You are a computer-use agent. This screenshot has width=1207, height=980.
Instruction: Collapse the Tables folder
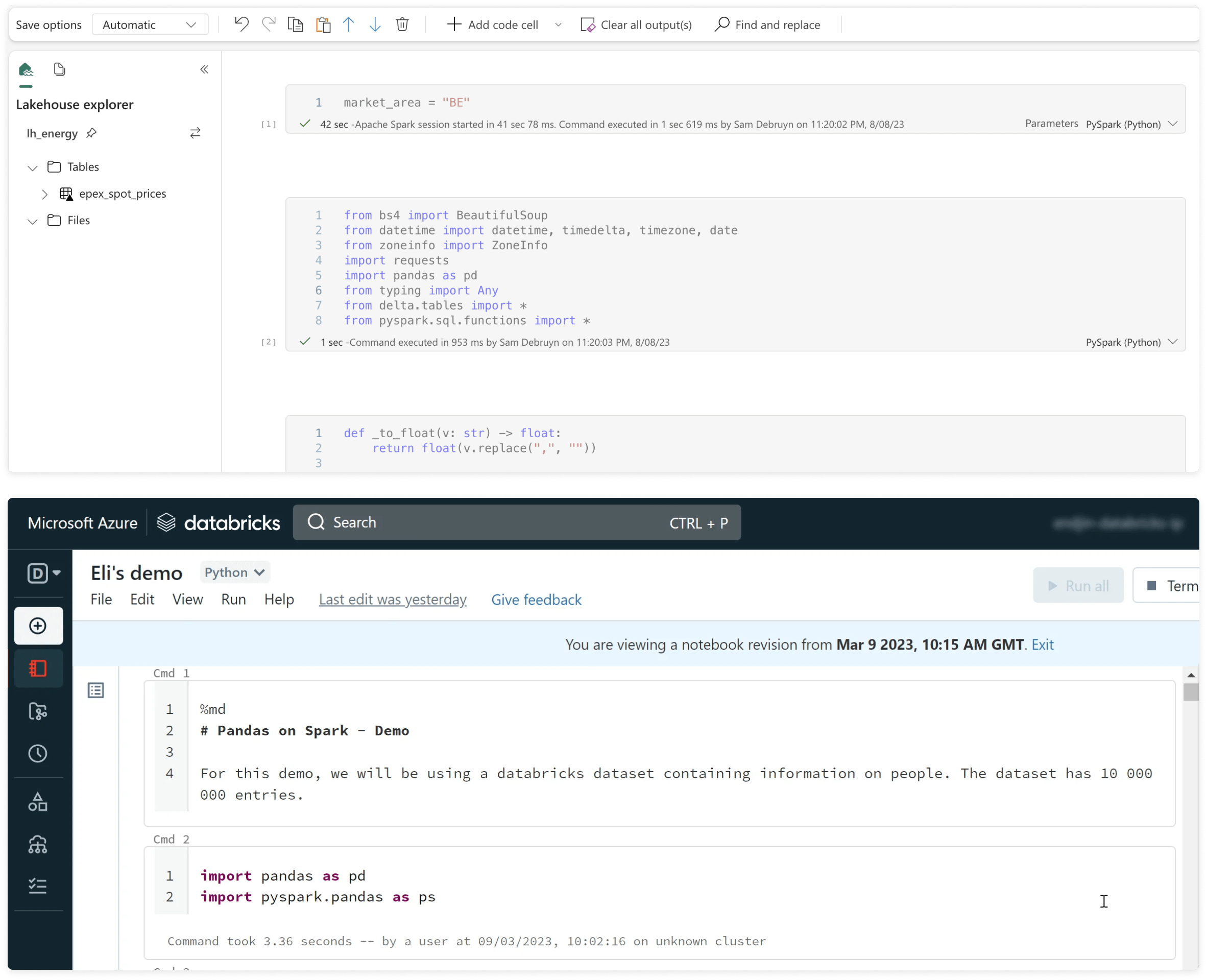(32, 167)
